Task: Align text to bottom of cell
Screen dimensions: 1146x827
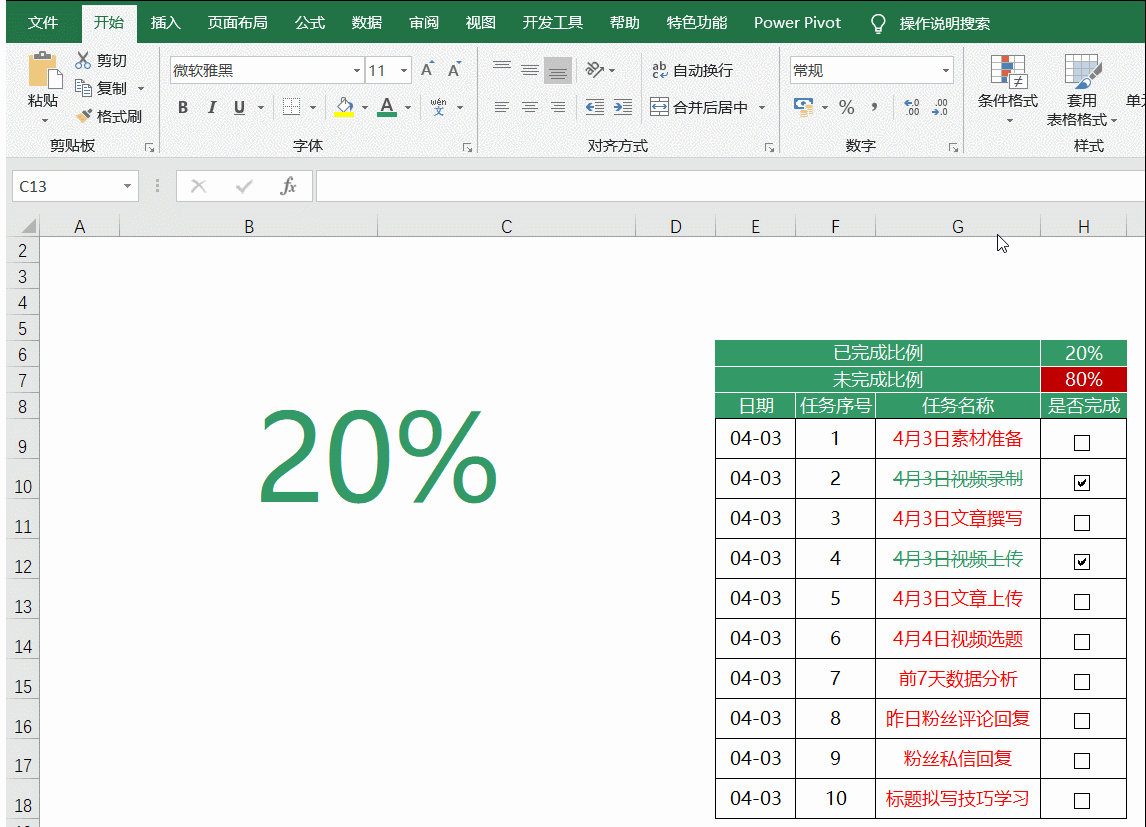Action: 558,70
